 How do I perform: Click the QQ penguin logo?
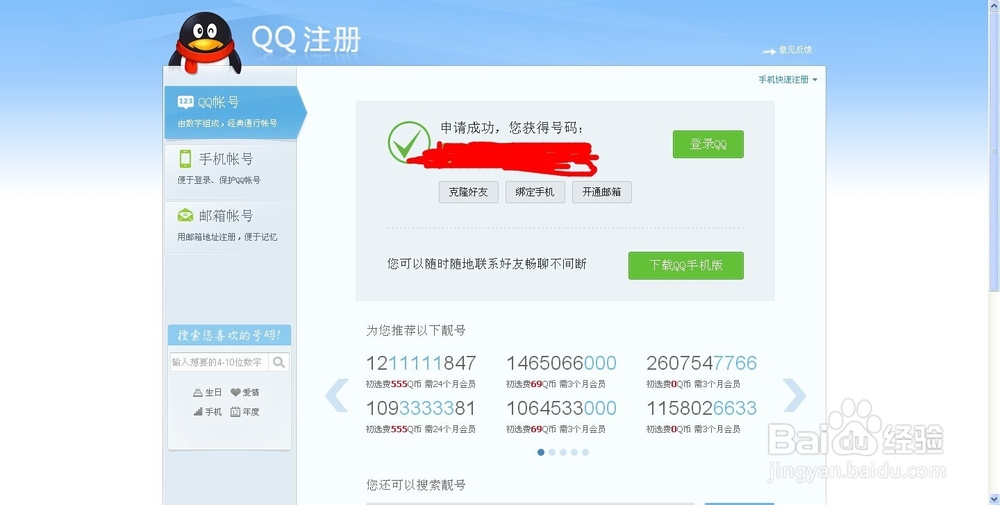pyautogui.click(x=205, y=42)
